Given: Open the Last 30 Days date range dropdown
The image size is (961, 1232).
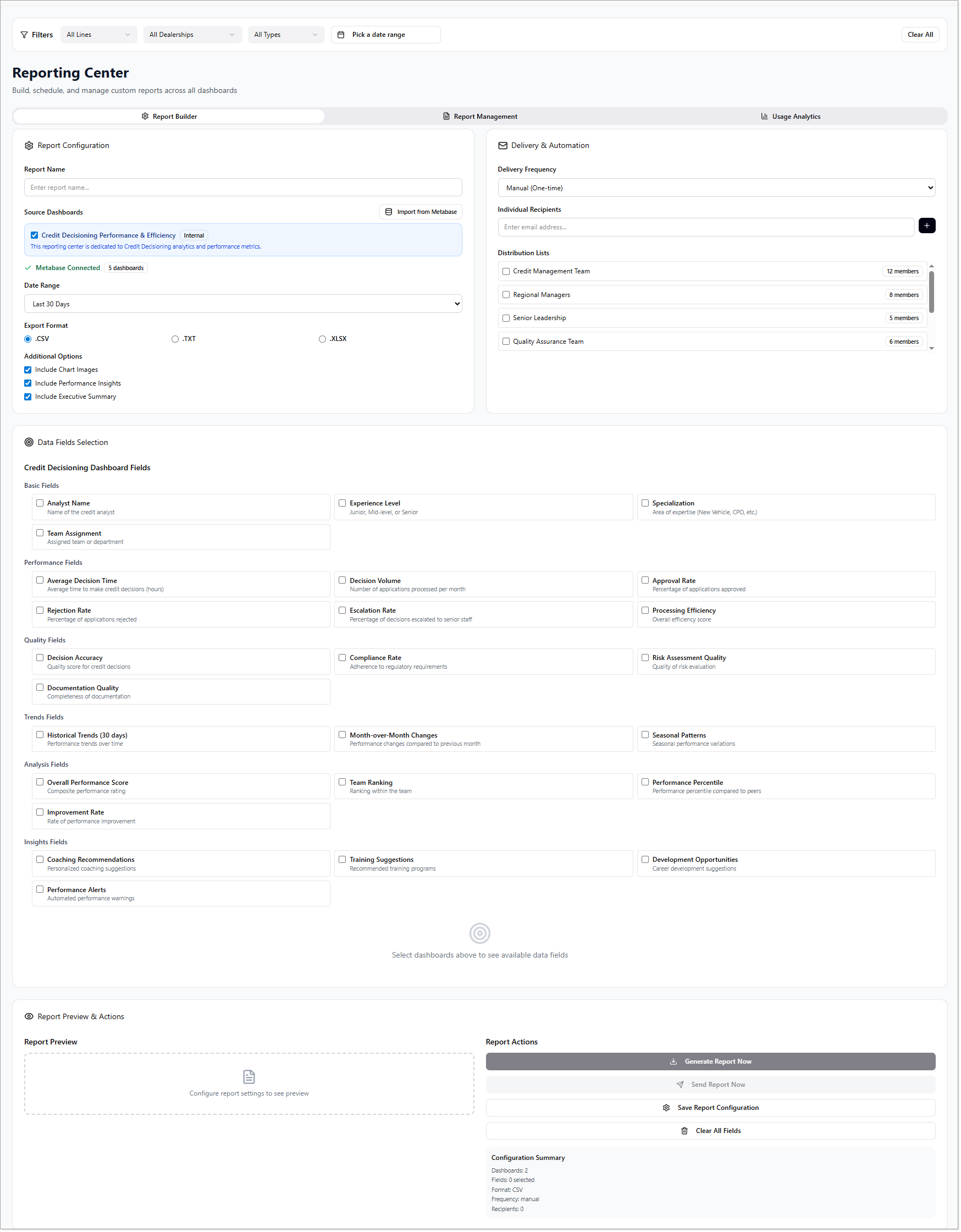Looking at the screenshot, I should [243, 304].
